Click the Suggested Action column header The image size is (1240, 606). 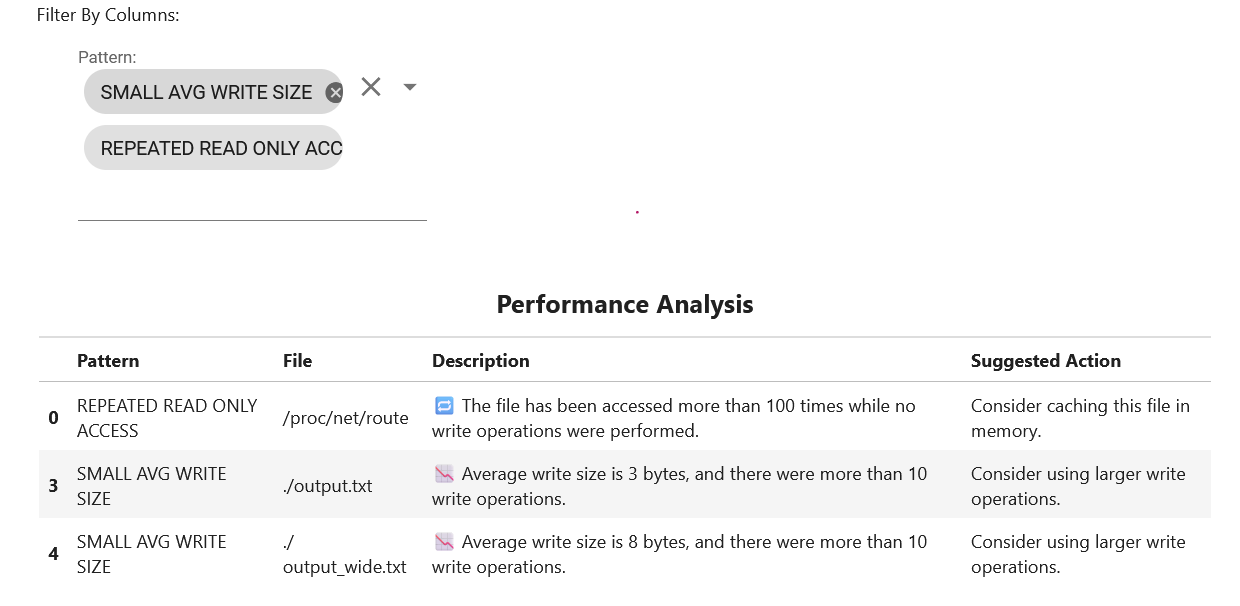pos(1046,360)
